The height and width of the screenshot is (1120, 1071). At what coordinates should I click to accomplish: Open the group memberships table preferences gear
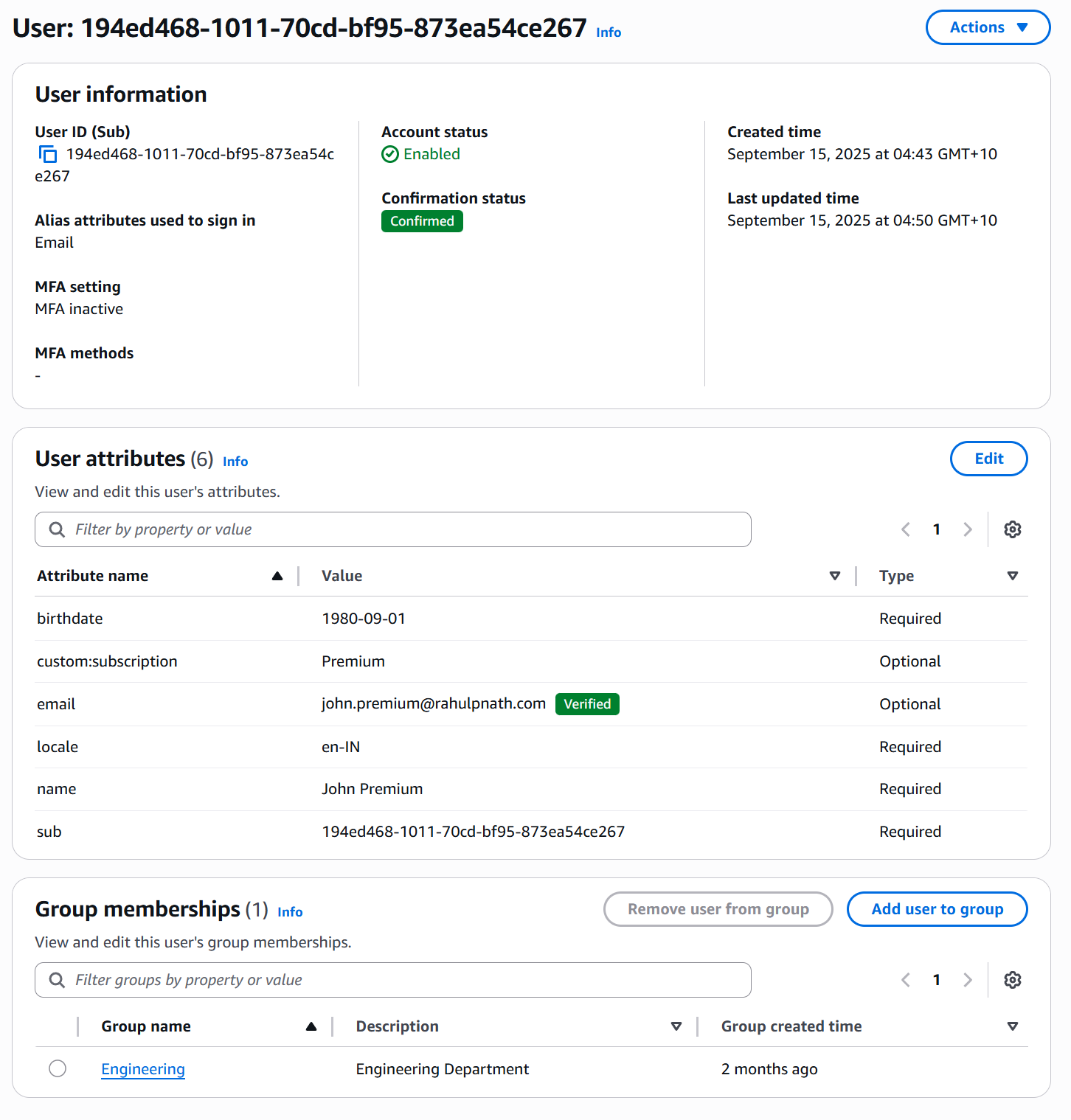[x=1012, y=979]
